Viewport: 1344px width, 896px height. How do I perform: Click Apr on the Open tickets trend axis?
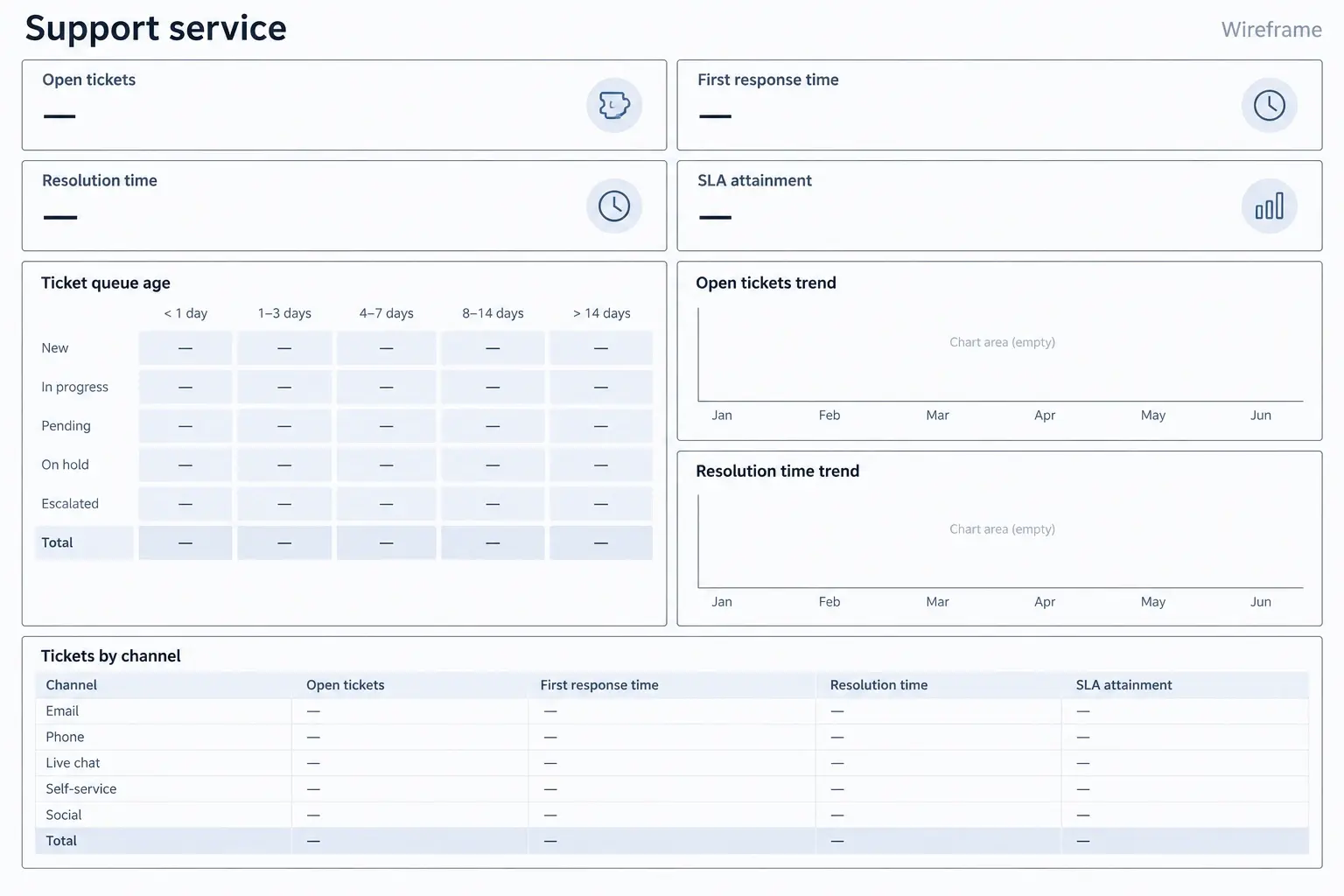pyautogui.click(x=1045, y=416)
